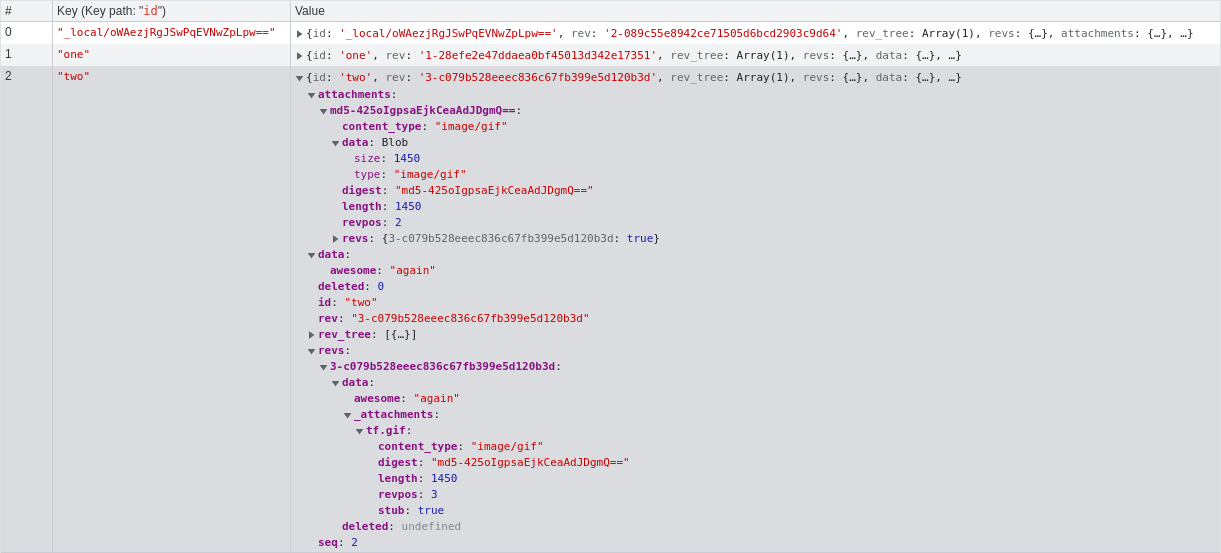
Task: Click the Value column header
Action: coord(755,11)
